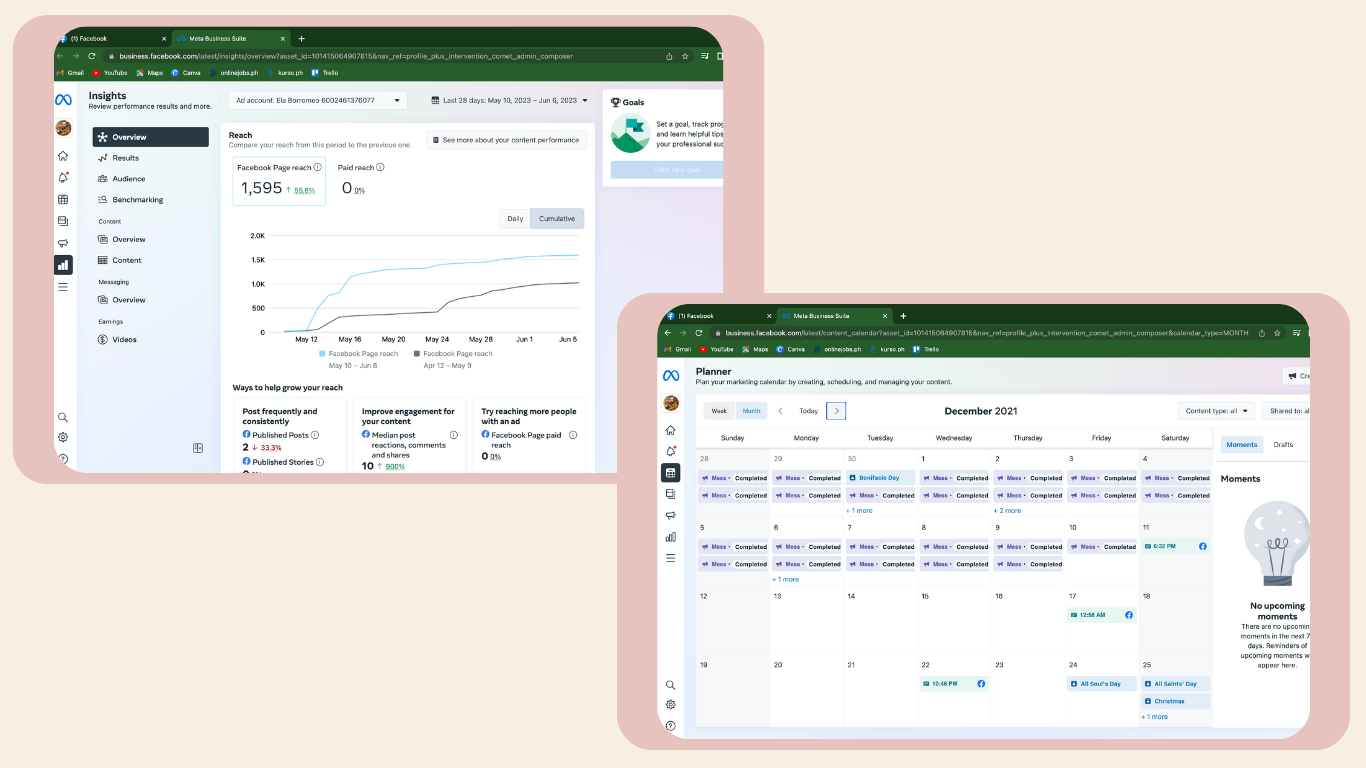1366x768 pixels.
Task: Open Notifications bell in the Insights window sidebar
Action: [63, 178]
